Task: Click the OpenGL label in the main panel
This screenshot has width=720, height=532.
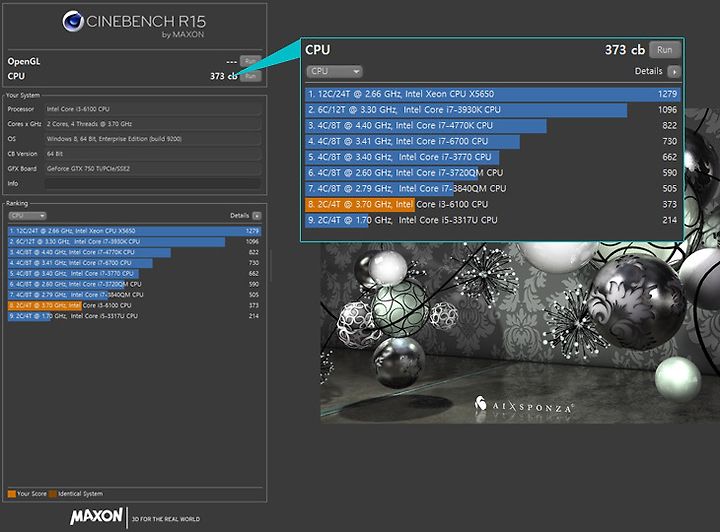Action: 24,62
